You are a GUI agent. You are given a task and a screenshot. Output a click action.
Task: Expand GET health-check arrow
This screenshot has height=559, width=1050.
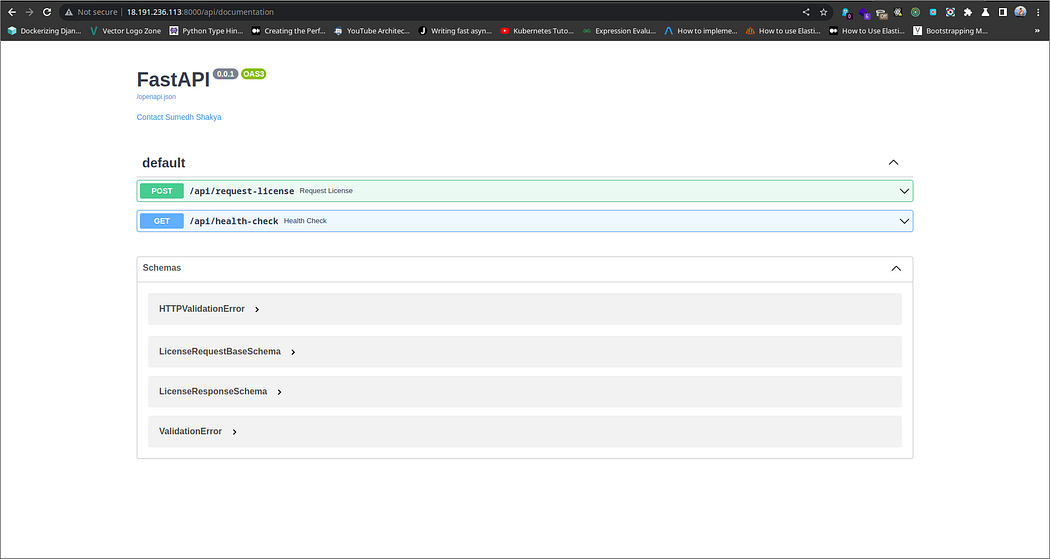(904, 221)
